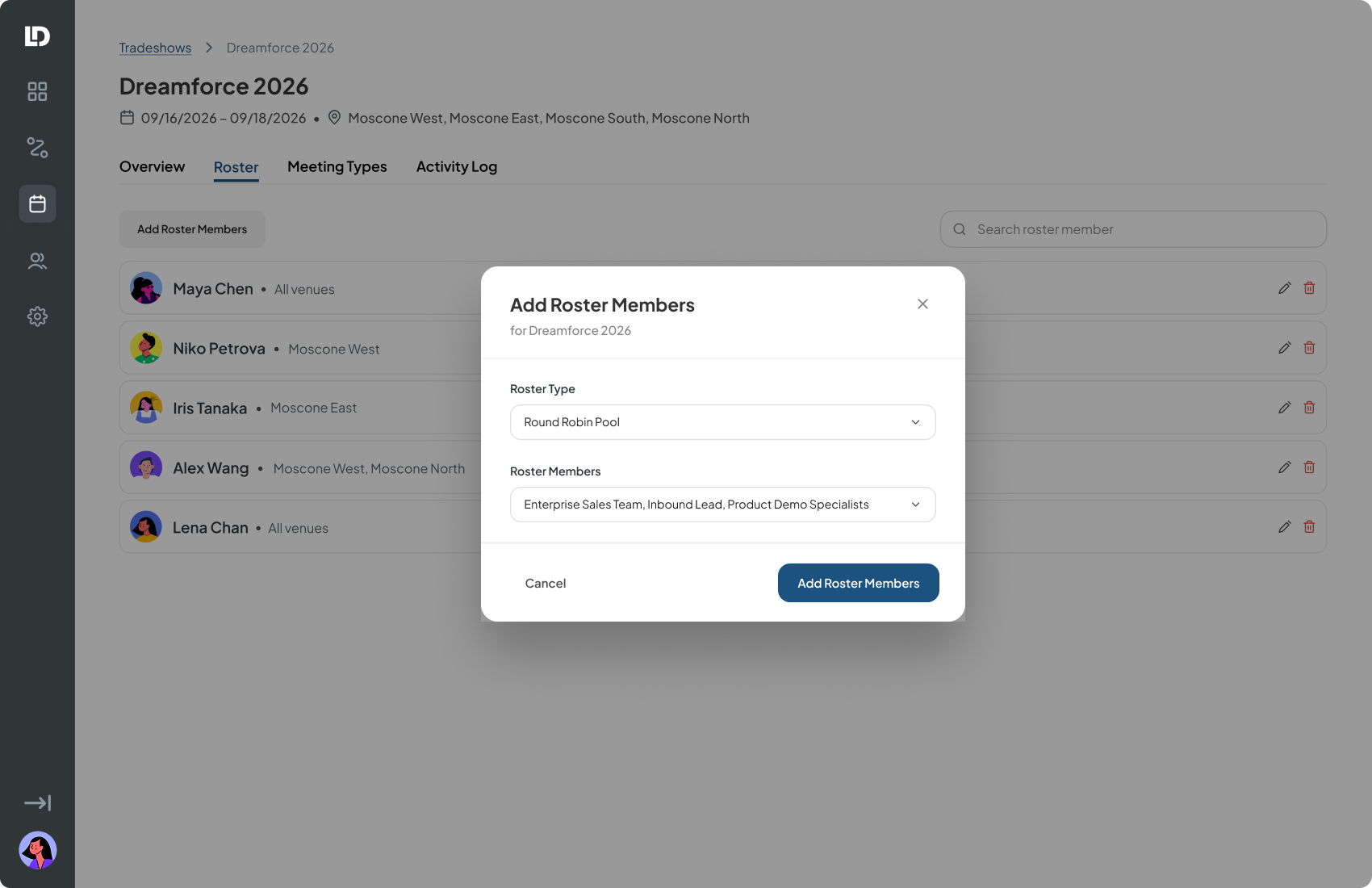The image size is (1372, 888).
Task: Delete Niko Petrova from roster
Action: (x=1309, y=348)
